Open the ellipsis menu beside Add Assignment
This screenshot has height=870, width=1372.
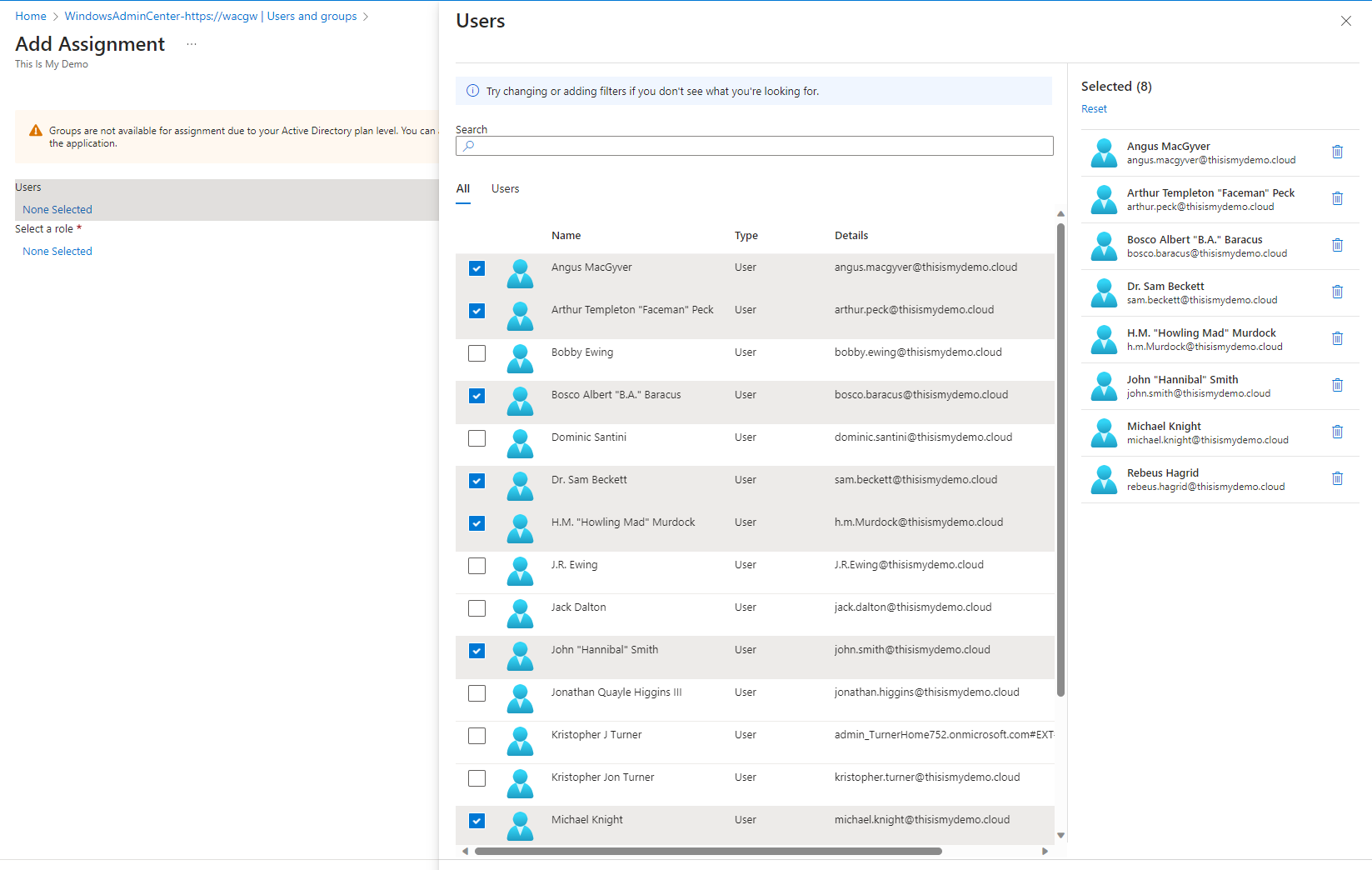(x=192, y=44)
